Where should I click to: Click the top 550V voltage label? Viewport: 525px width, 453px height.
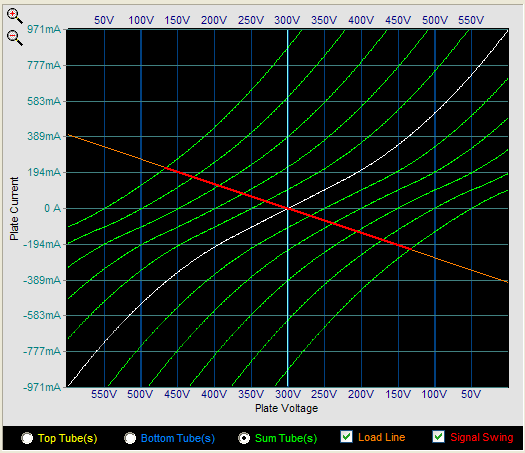click(471, 20)
